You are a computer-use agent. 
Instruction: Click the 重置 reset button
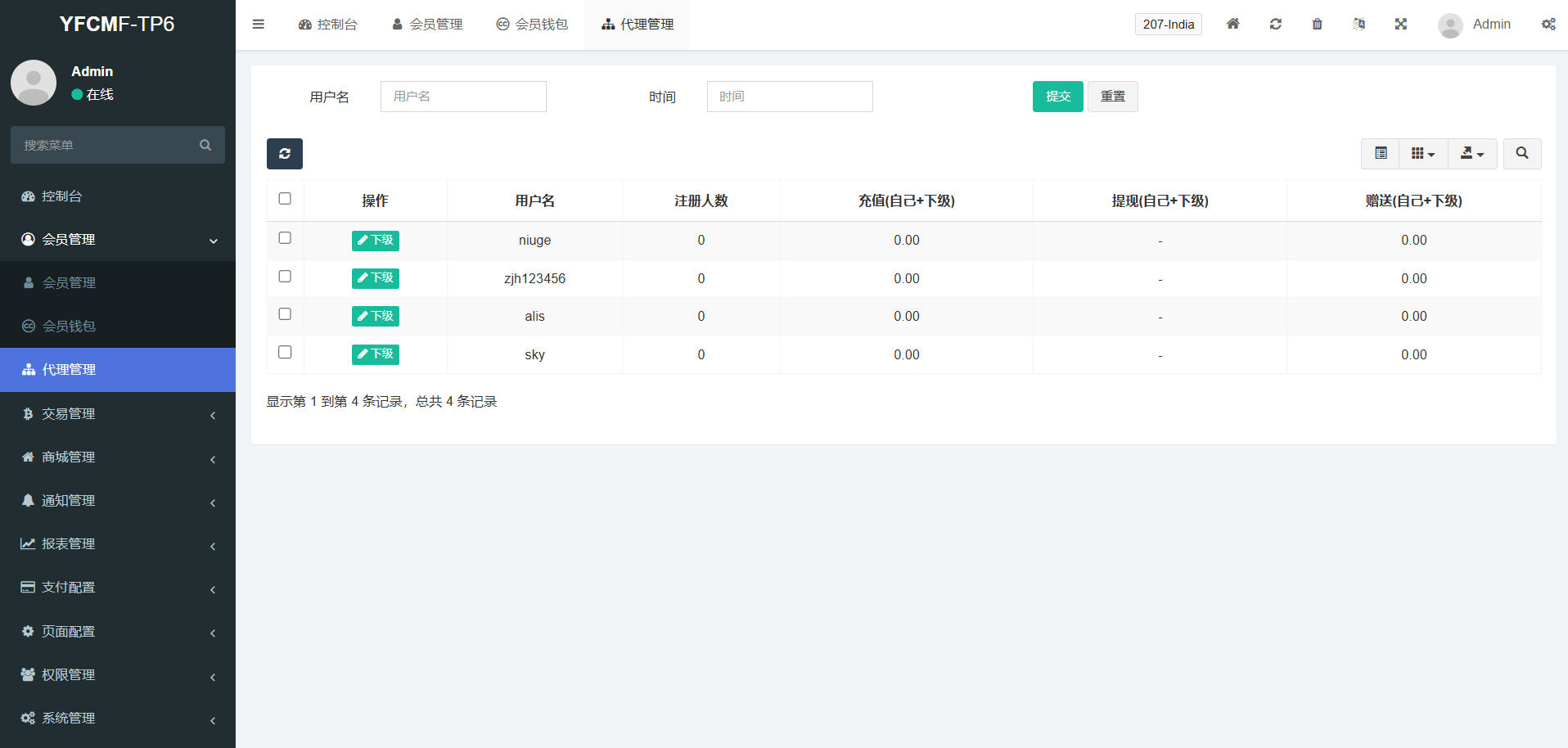coord(1112,97)
